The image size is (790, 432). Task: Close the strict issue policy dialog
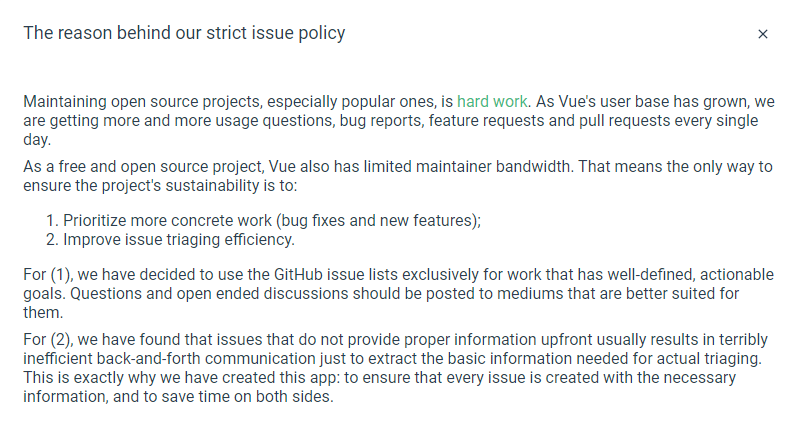pos(763,34)
